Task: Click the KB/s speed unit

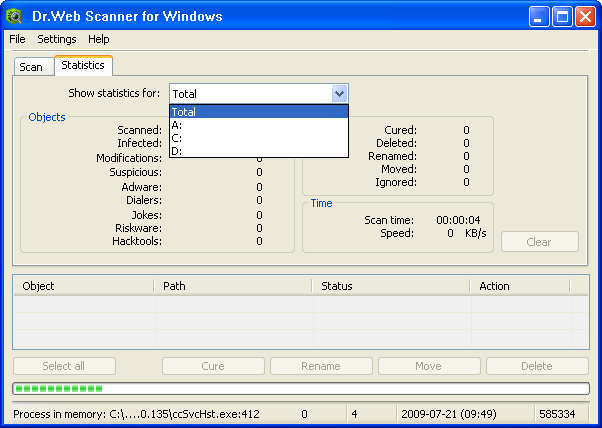Action: click(x=476, y=233)
